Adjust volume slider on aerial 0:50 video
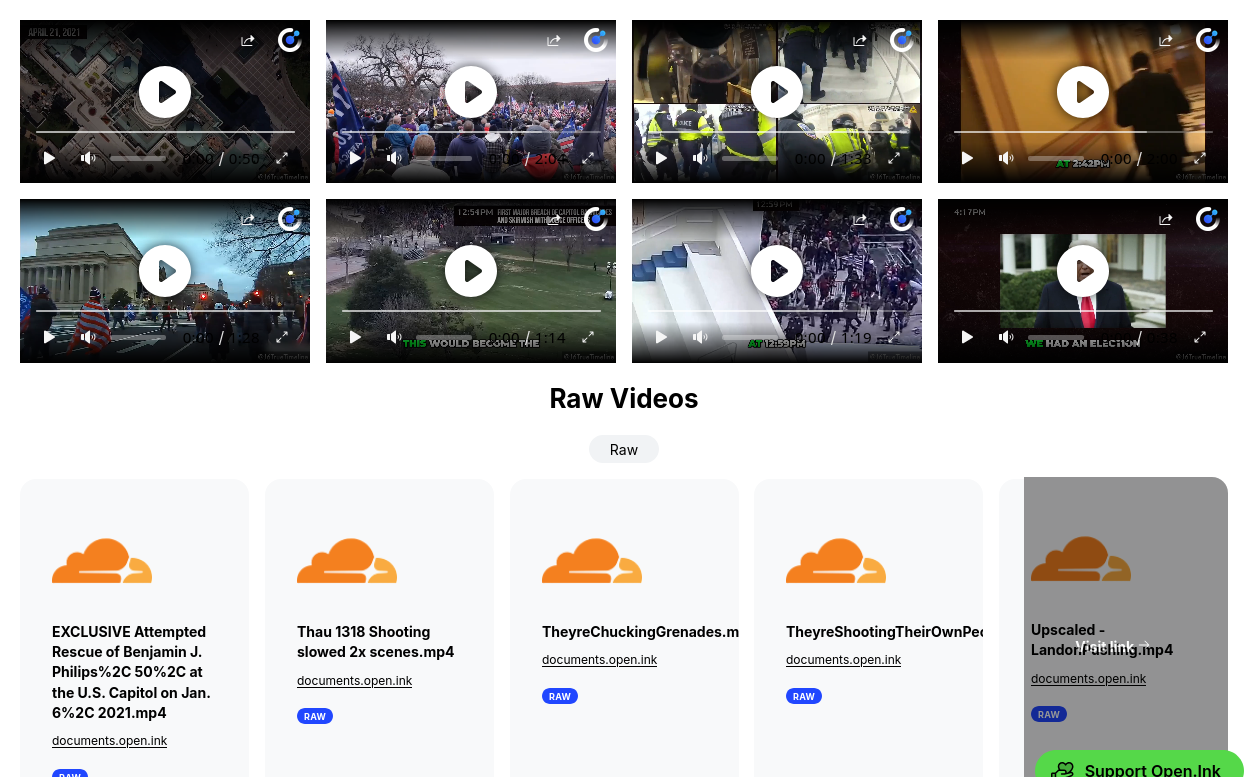 (x=138, y=158)
